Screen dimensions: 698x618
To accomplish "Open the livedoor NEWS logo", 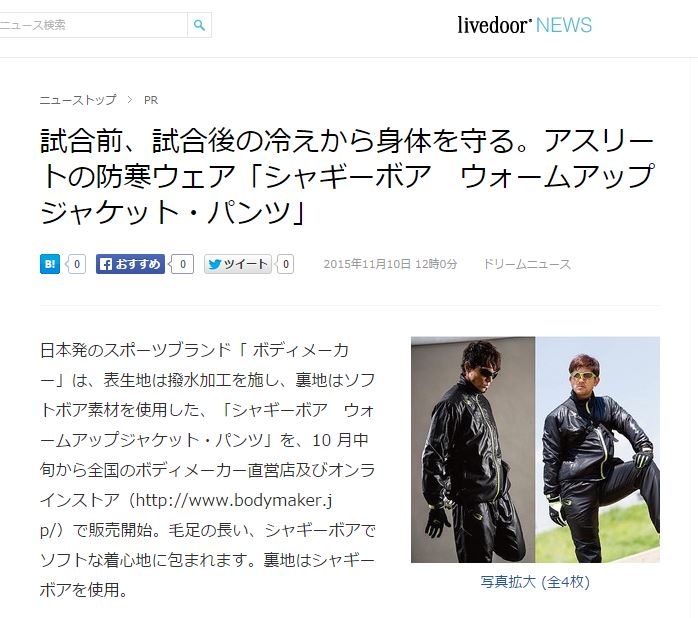I will (525, 25).
